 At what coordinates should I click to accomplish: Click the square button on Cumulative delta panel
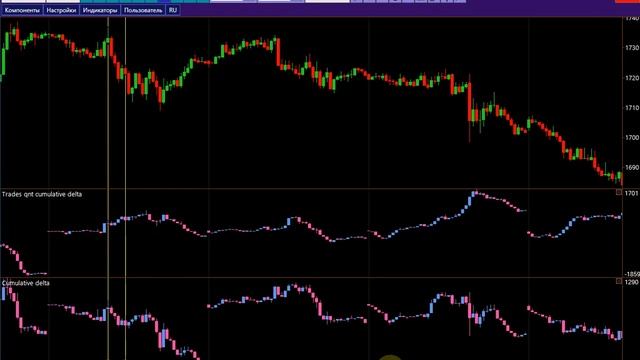pos(619,281)
